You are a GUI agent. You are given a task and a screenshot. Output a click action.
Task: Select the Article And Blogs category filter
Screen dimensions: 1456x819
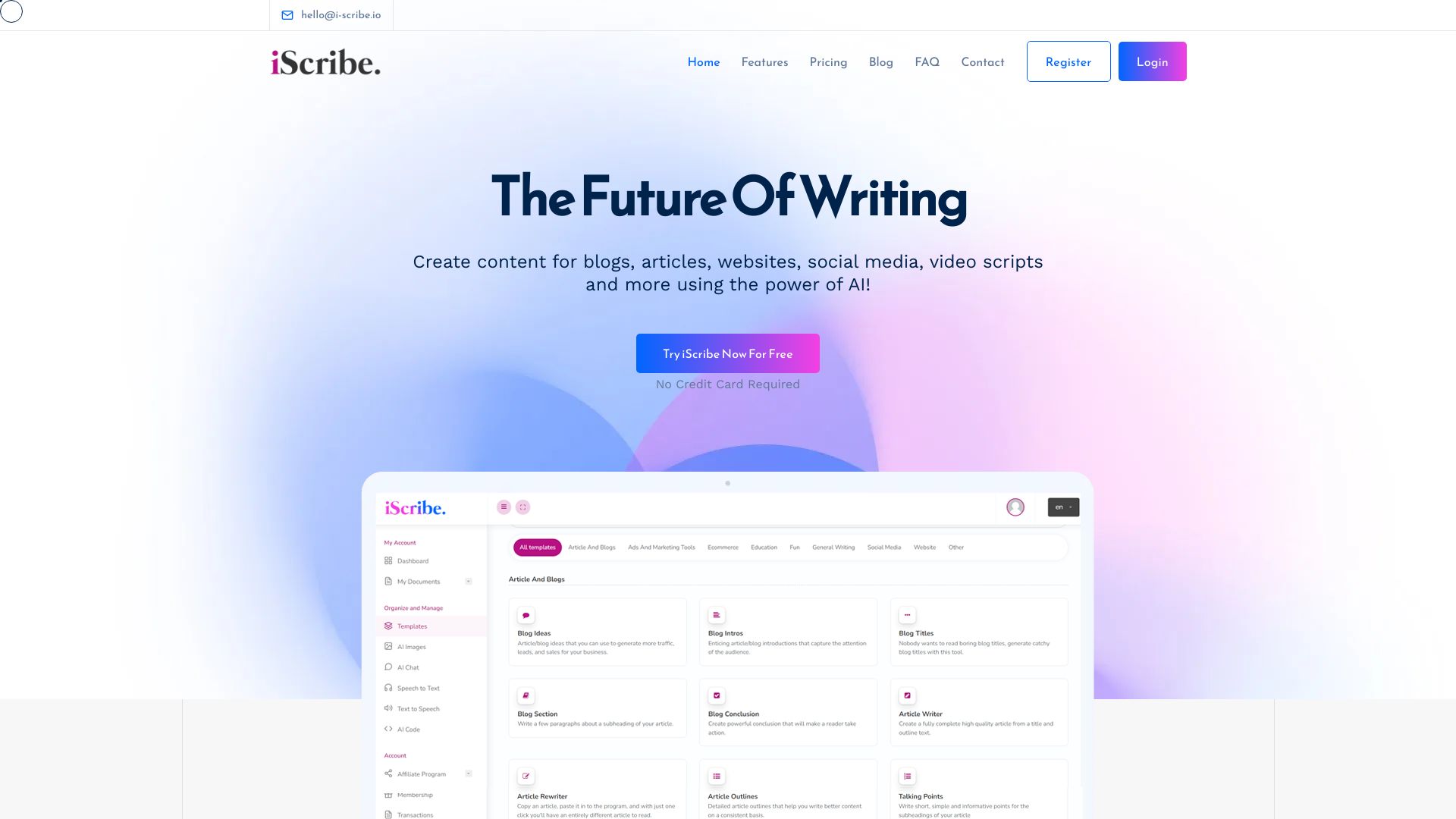pyautogui.click(x=592, y=547)
